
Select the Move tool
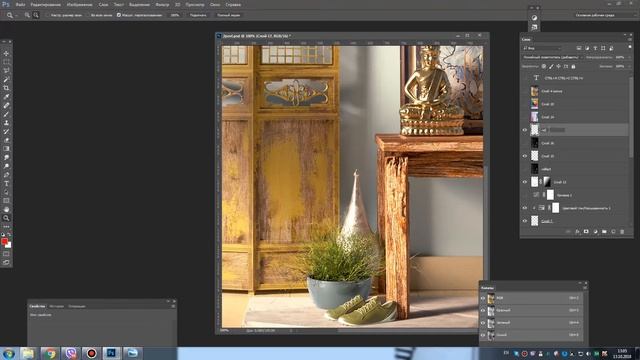(6, 53)
